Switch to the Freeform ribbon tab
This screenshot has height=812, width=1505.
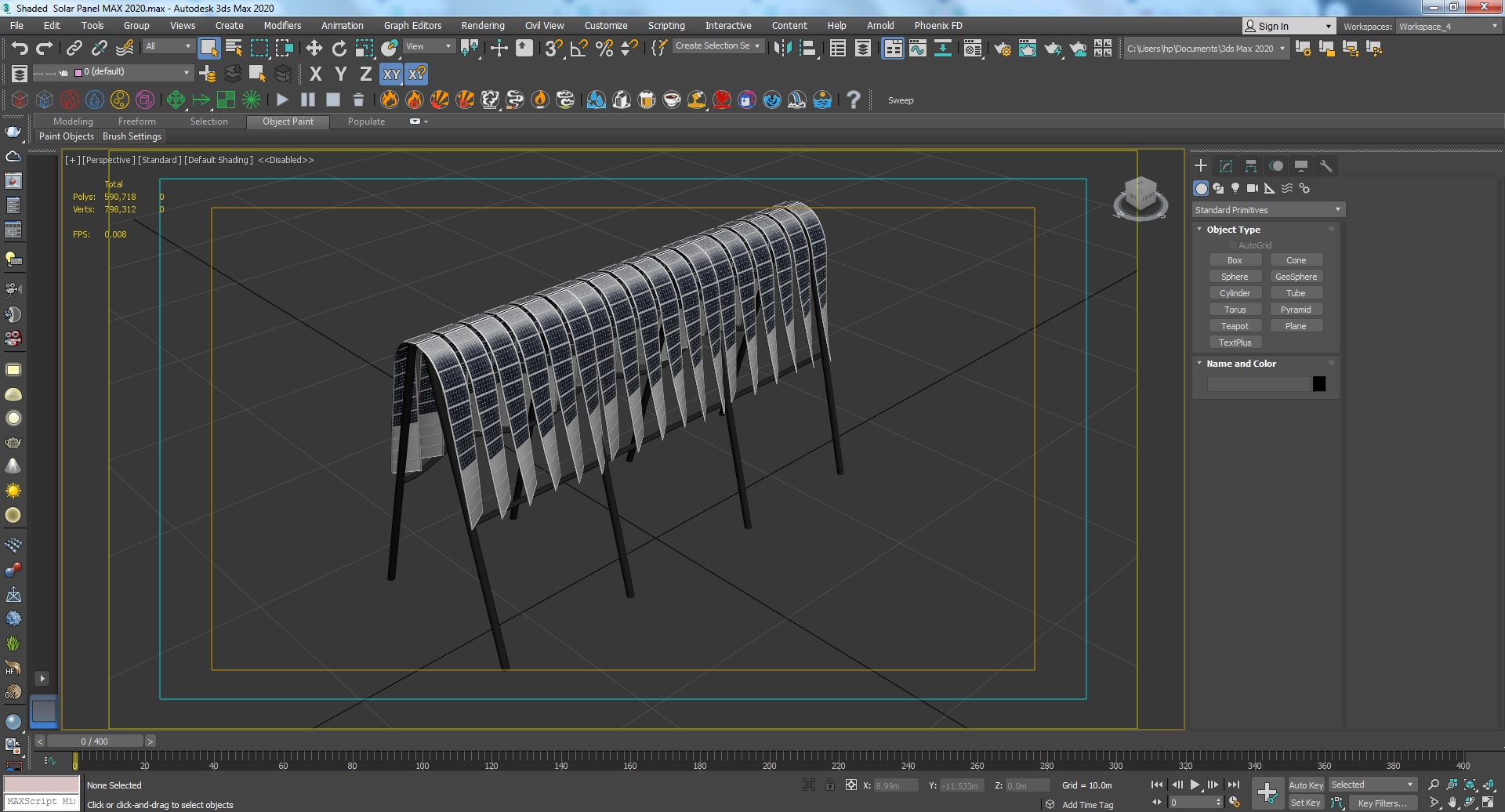tap(136, 121)
